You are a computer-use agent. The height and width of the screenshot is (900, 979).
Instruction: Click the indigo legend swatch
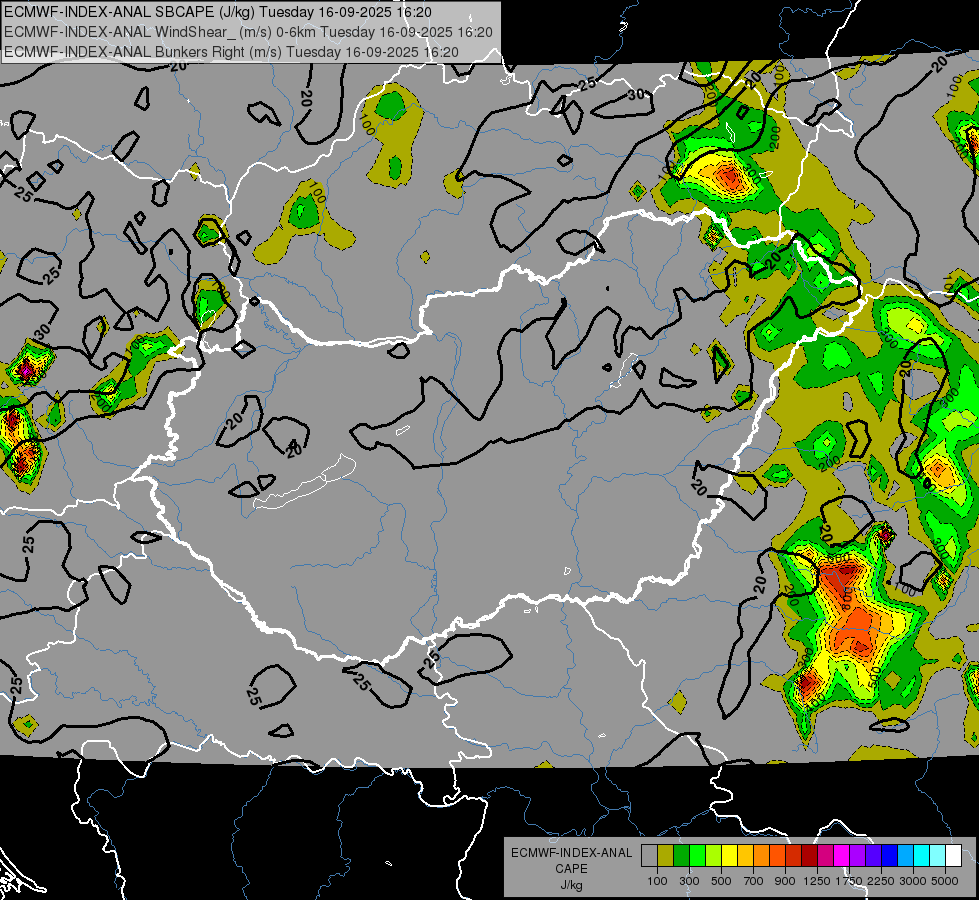pyautogui.click(x=873, y=856)
